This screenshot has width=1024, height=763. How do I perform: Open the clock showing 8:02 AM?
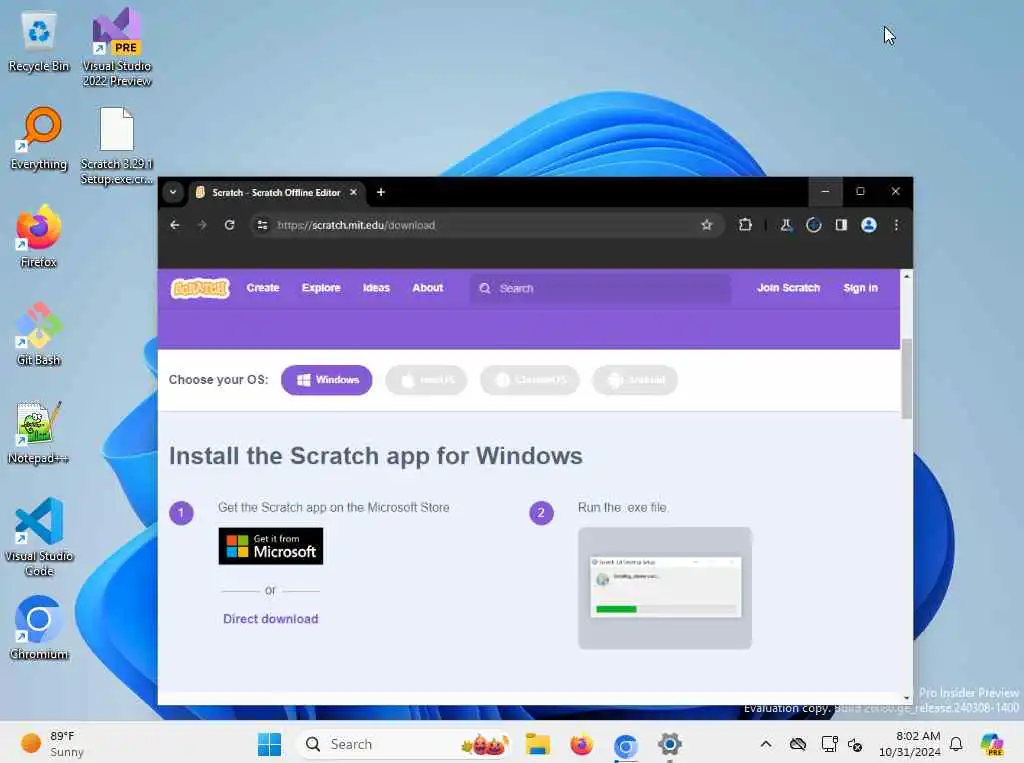point(910,744)
